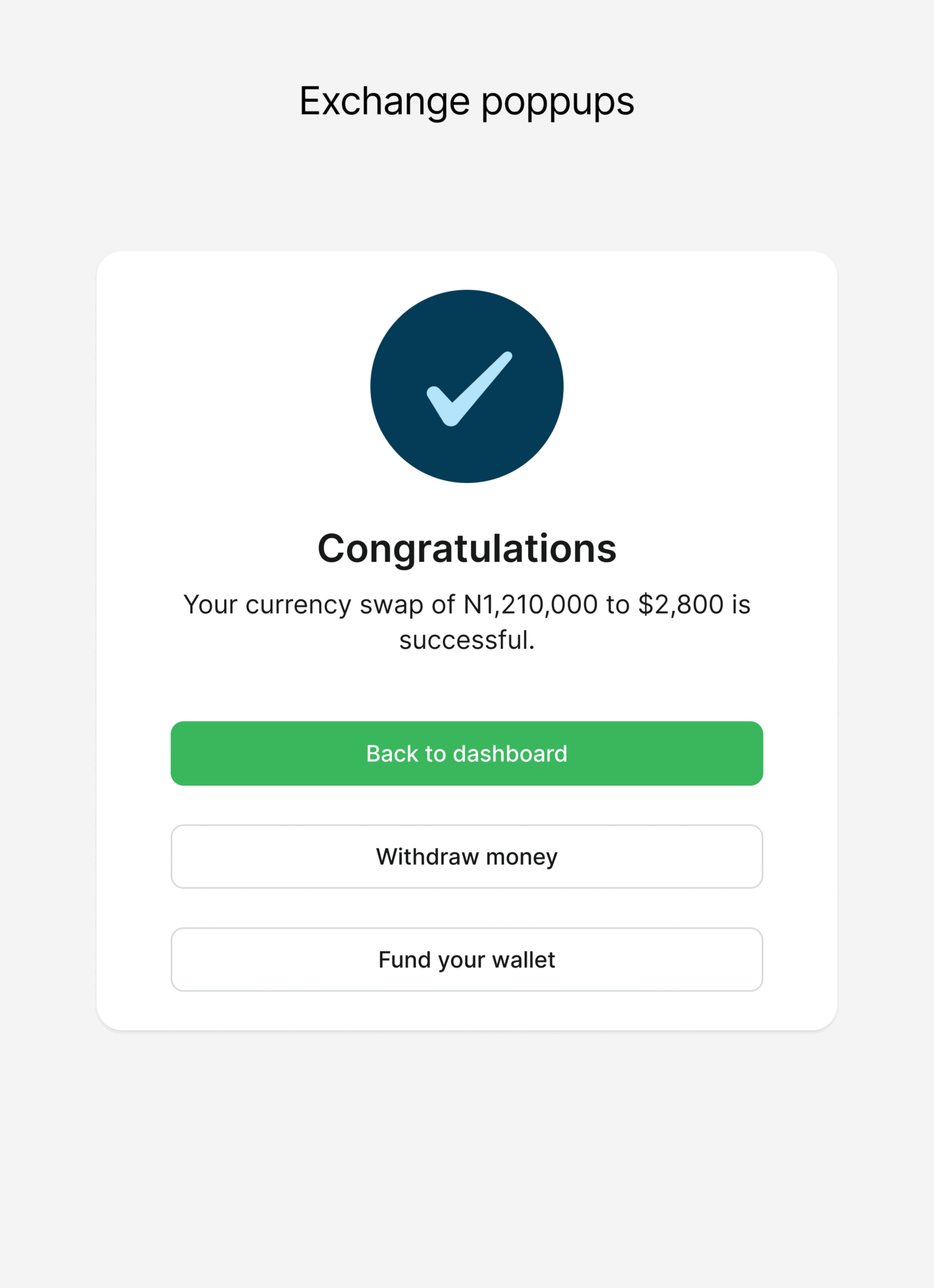Click the word "successful." in message
This screenshot has width=934, height=1288.
click(466, 640)
